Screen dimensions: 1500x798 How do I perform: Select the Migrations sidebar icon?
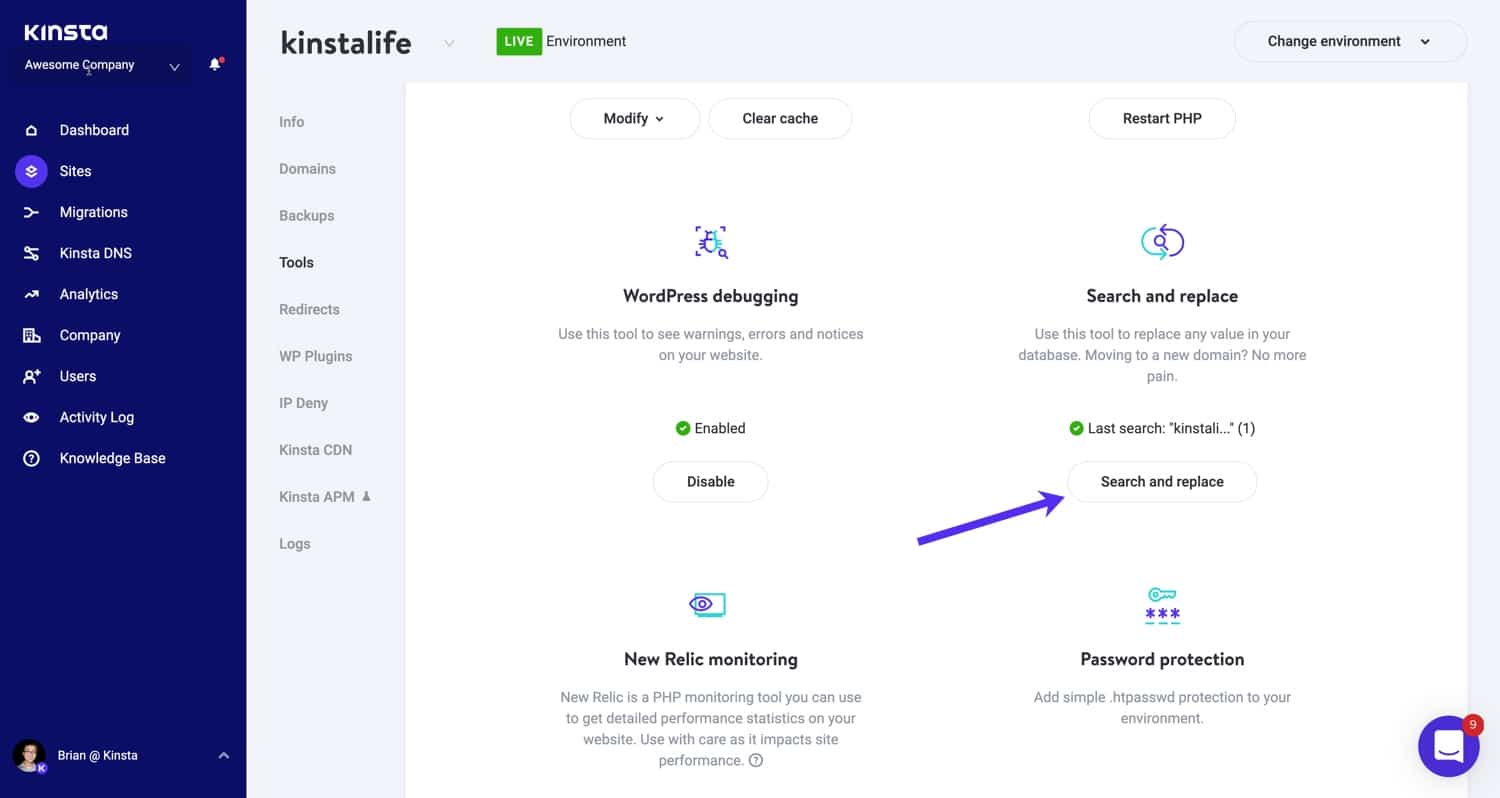click(x=31, y=212)
